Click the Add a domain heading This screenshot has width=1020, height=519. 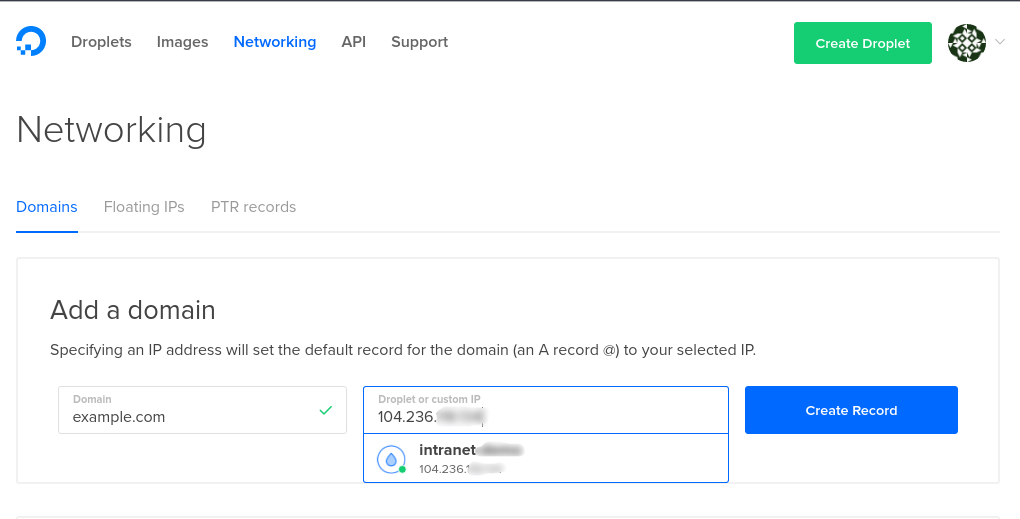click(133, 310)
